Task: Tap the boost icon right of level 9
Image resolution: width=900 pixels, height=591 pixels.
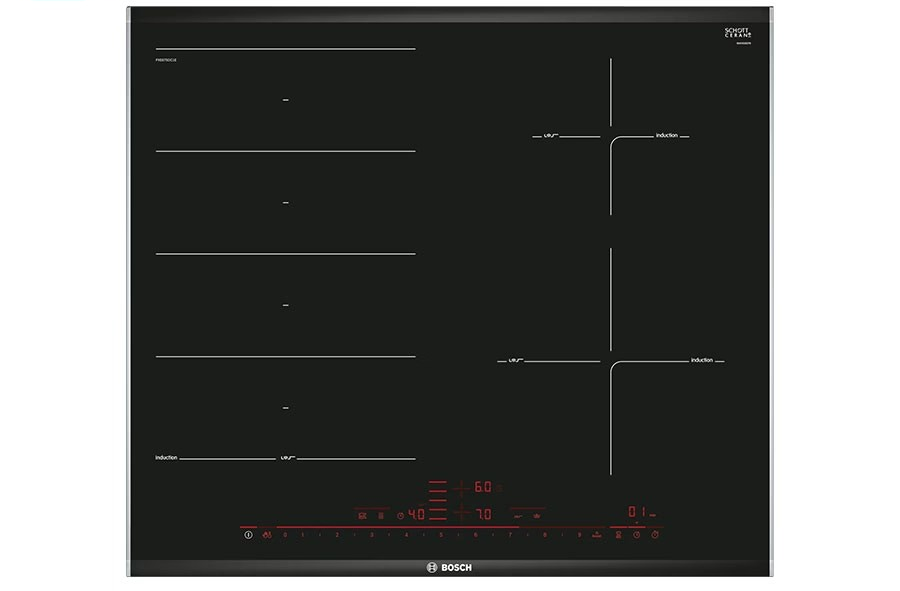Action: coord(596,535)
